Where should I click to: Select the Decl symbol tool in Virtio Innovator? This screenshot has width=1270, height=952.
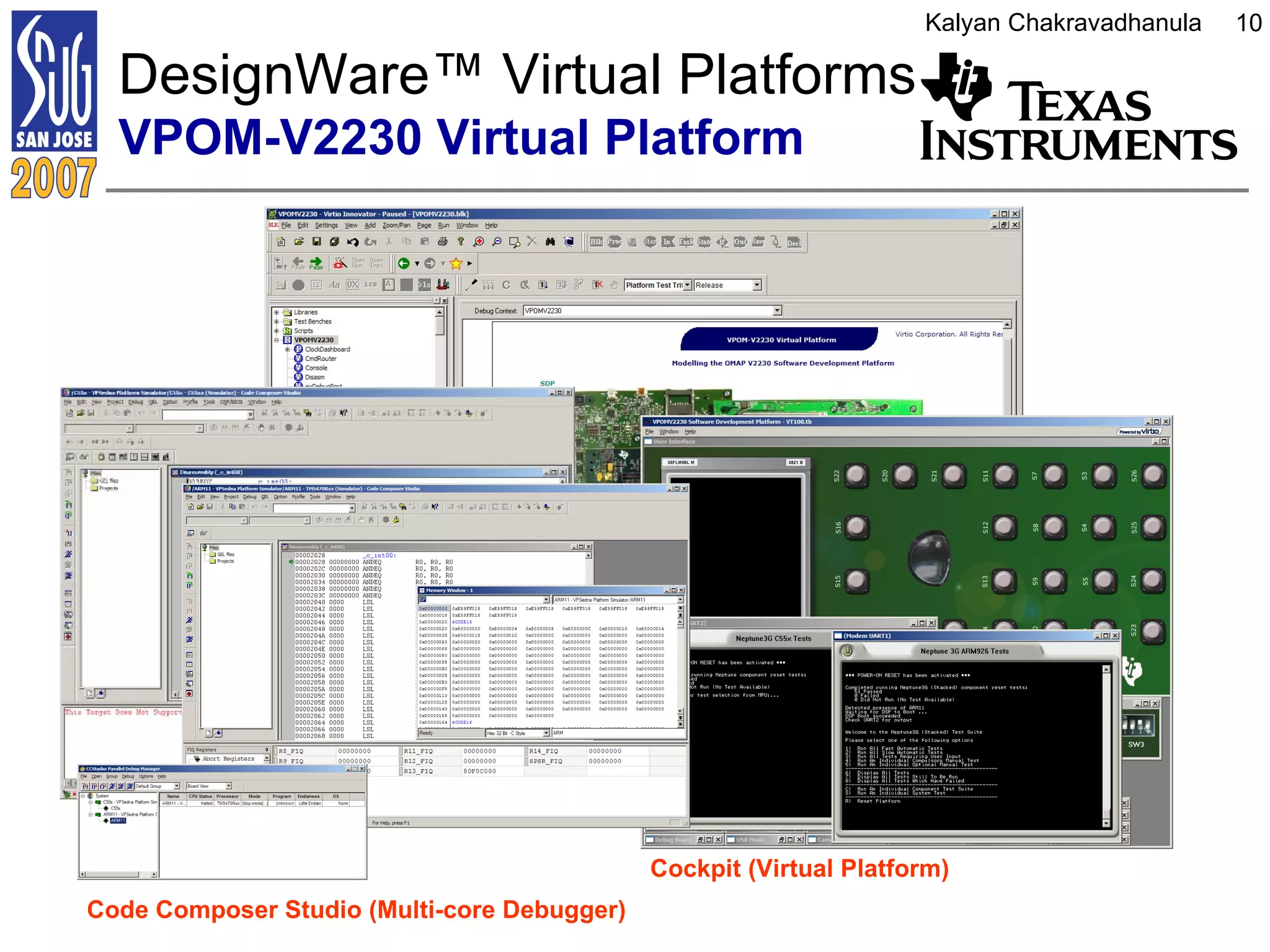(x=794, y=242)
